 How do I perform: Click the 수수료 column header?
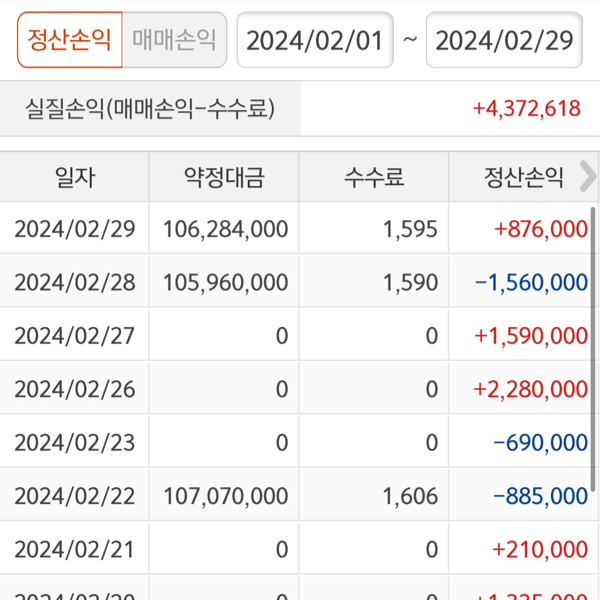tap(374, 178)
